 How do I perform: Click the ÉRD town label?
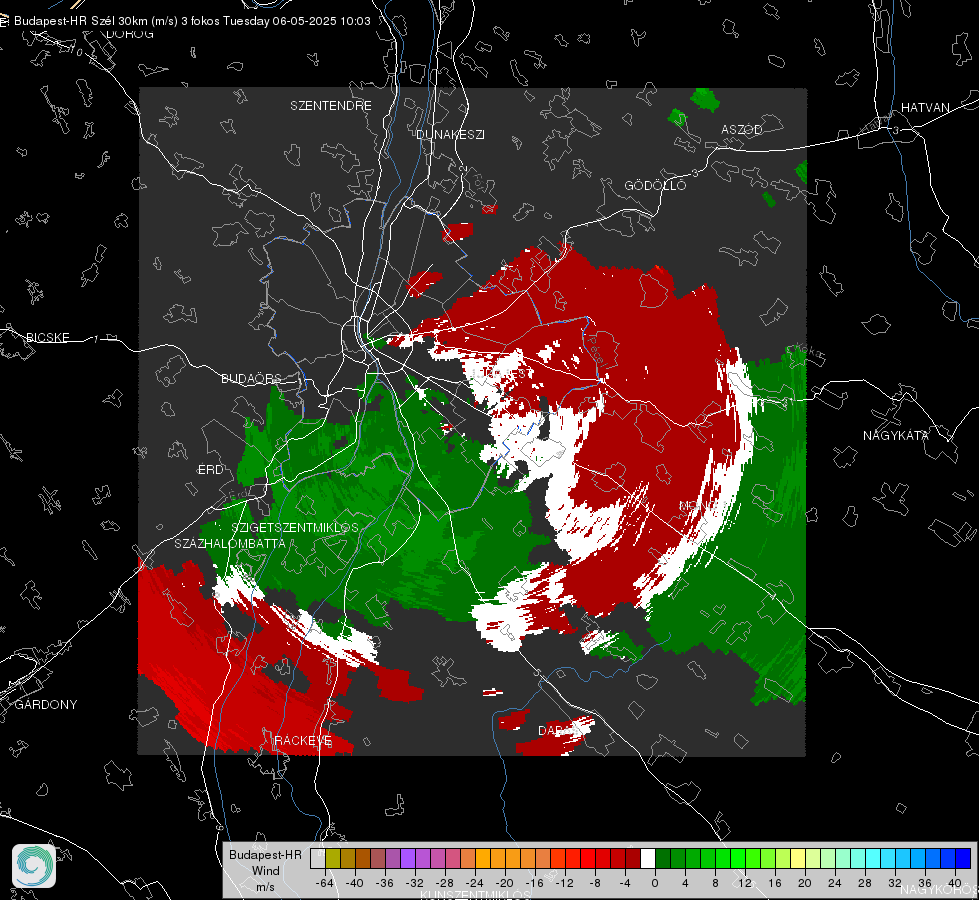click(x=210, y=470)
